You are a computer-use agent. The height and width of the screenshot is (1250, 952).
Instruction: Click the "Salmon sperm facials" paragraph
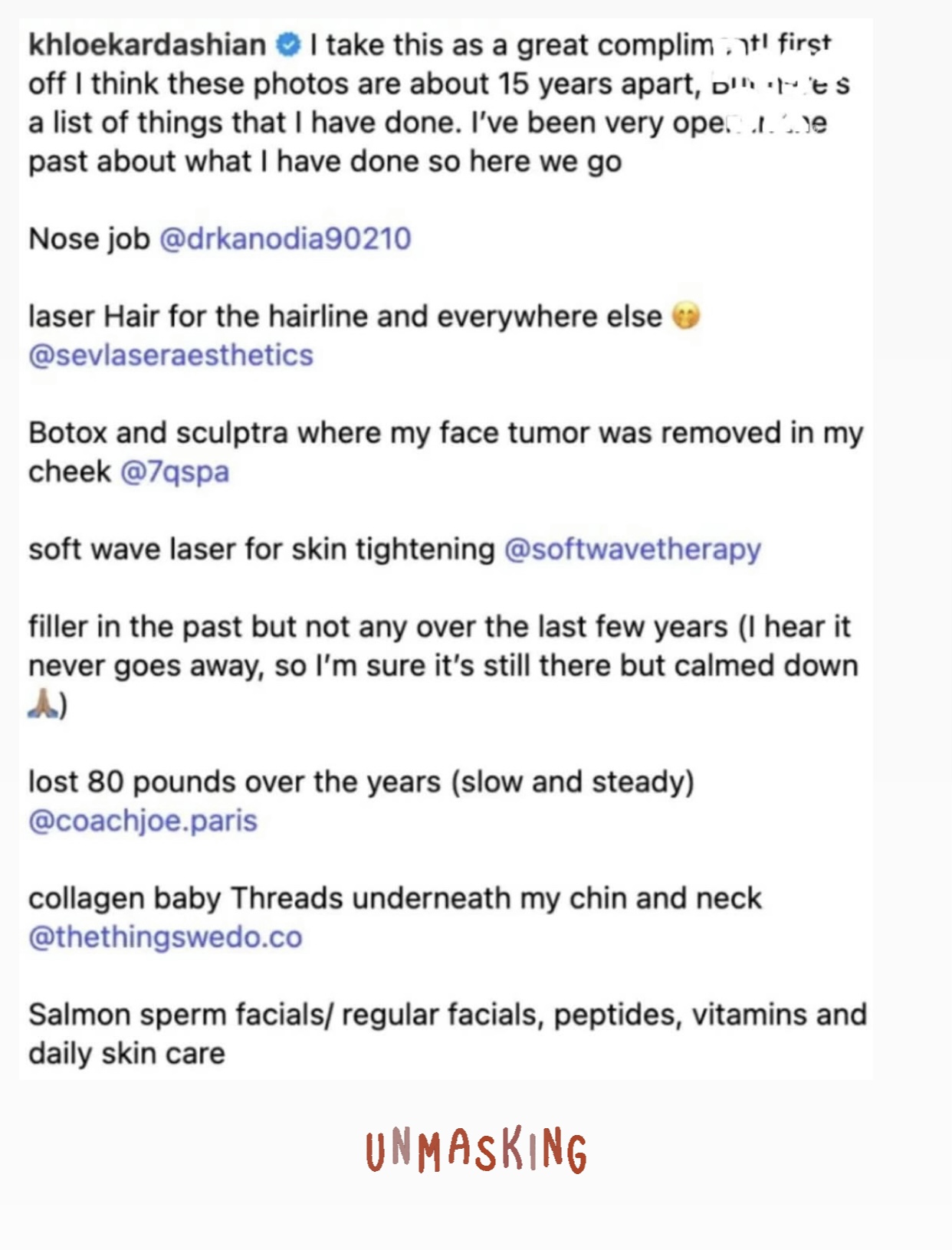[x=448, y=1034]
